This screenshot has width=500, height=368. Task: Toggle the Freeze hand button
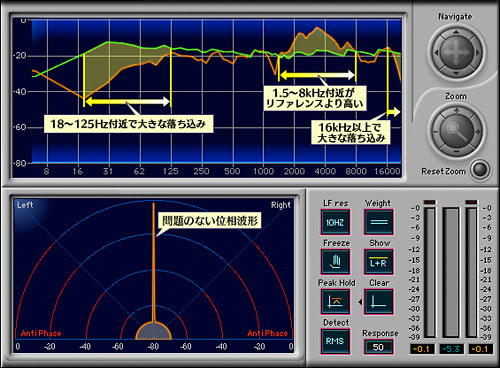pos(336,261)
